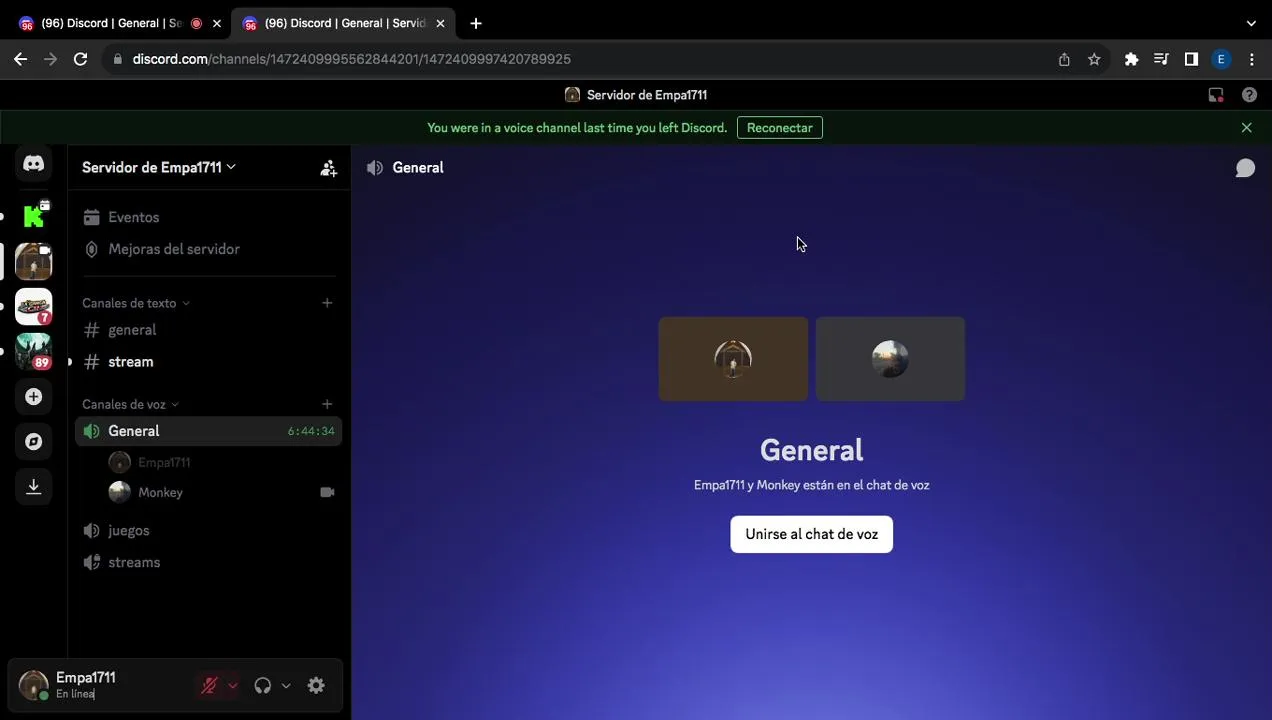Create a new voice channel plus icon
Viewport: 1272px width, 720px height.
(x=327, y=404)
